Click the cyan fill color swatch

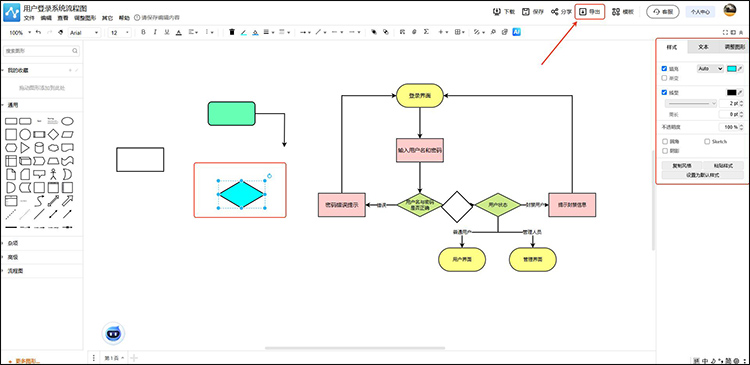coord(731,69)
